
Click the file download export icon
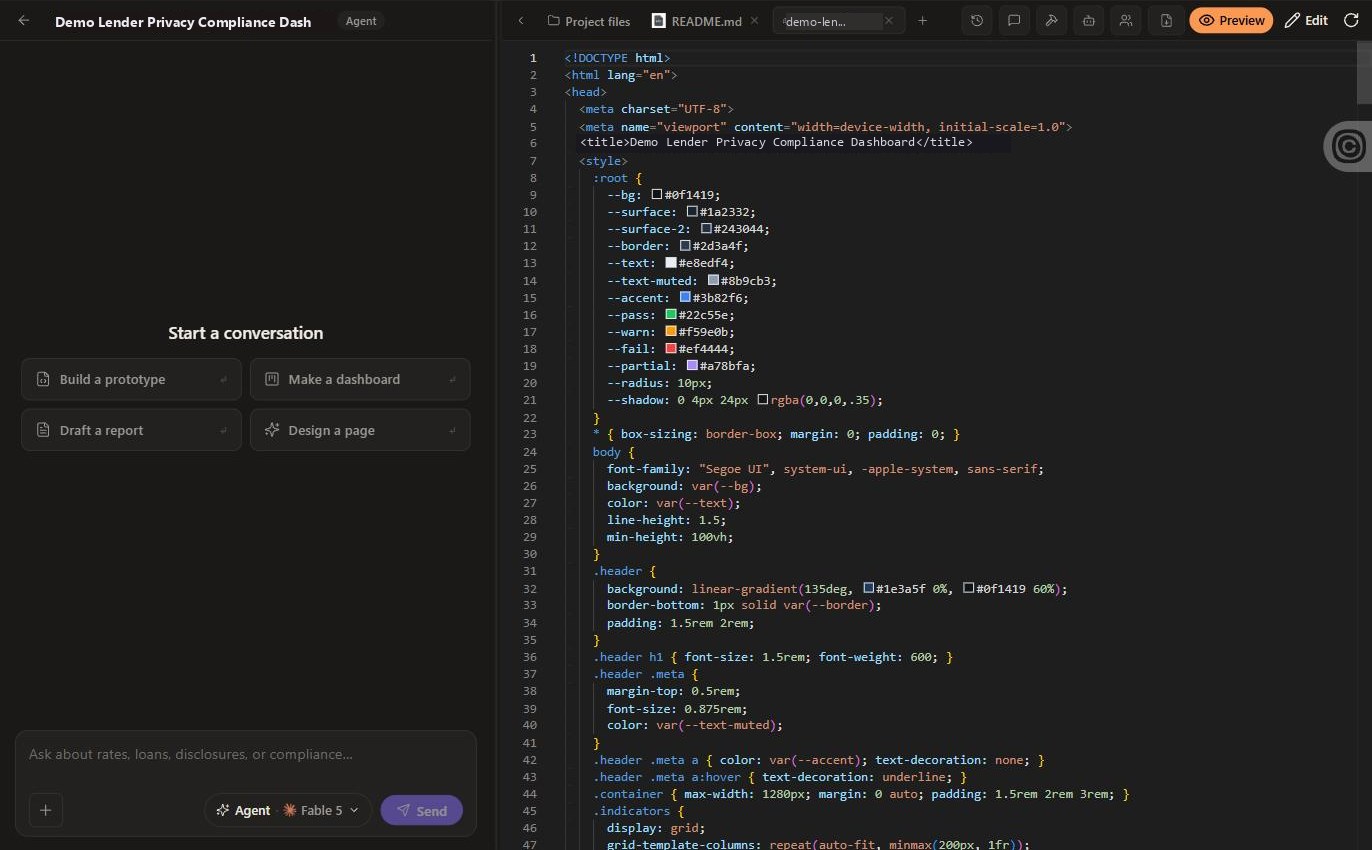click(1166, 20)
